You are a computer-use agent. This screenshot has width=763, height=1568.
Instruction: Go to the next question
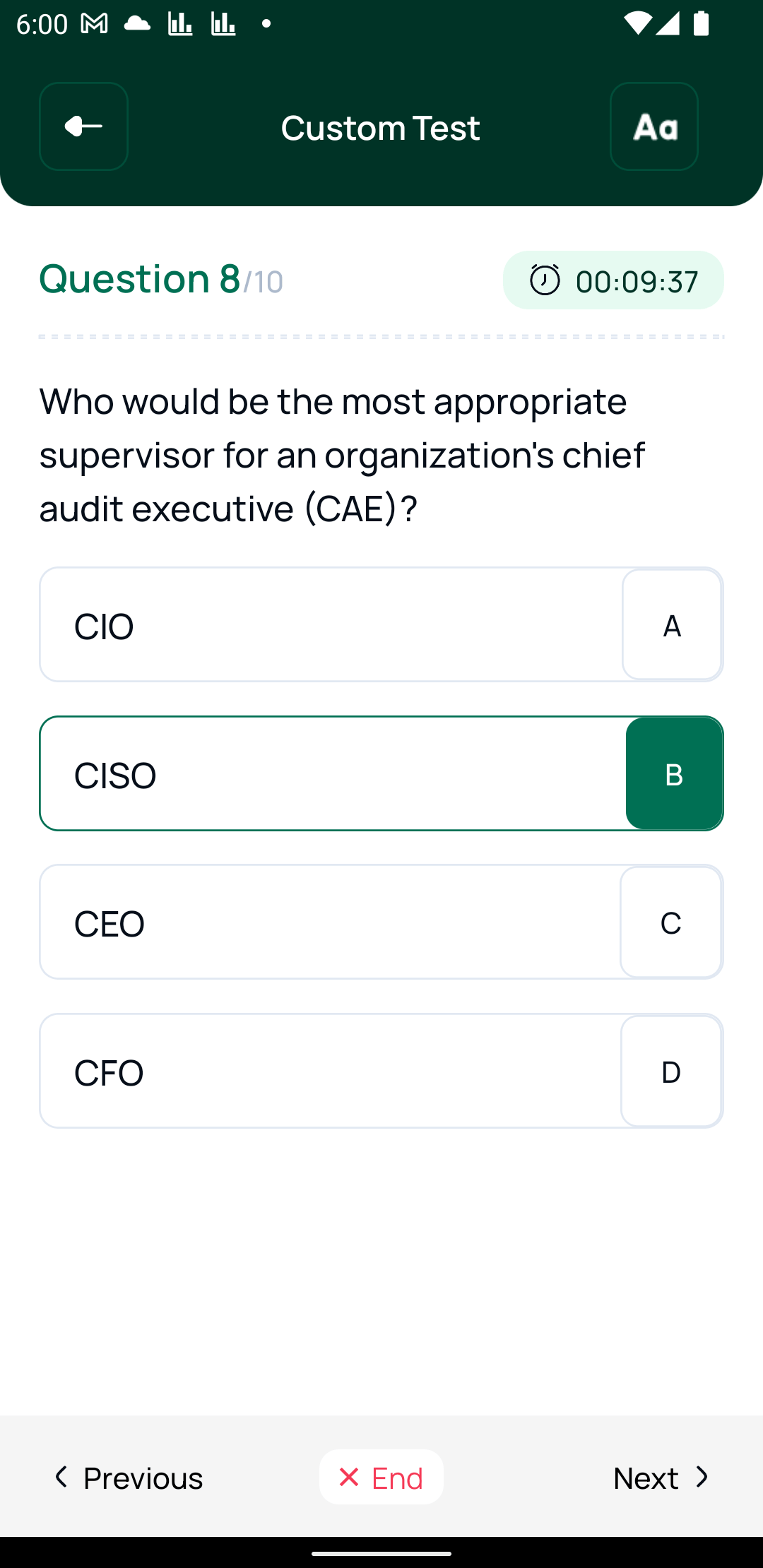click(x=661, y=1478)
